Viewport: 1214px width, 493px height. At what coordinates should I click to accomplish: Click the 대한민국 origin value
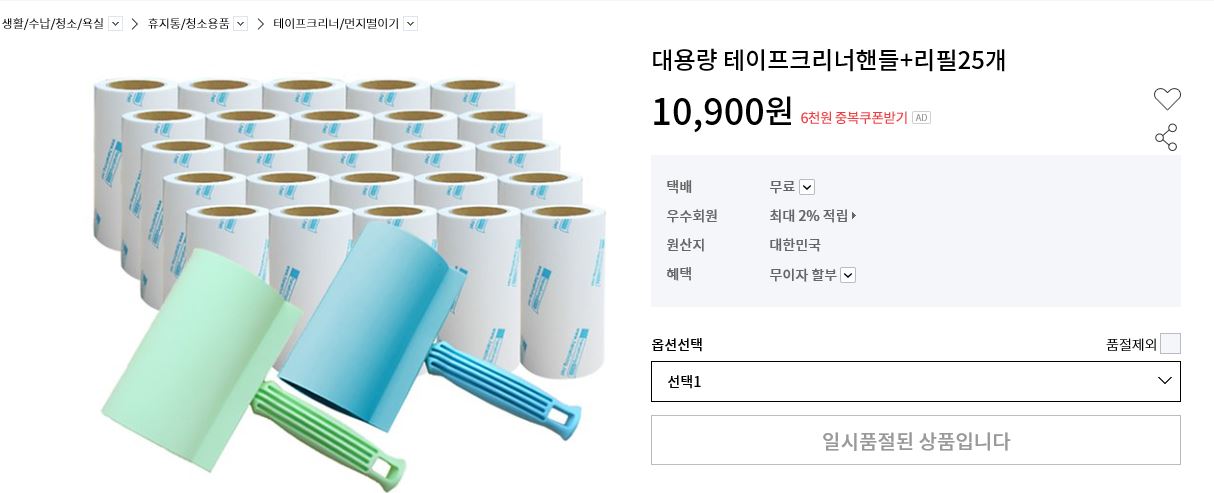coord(794,245)
